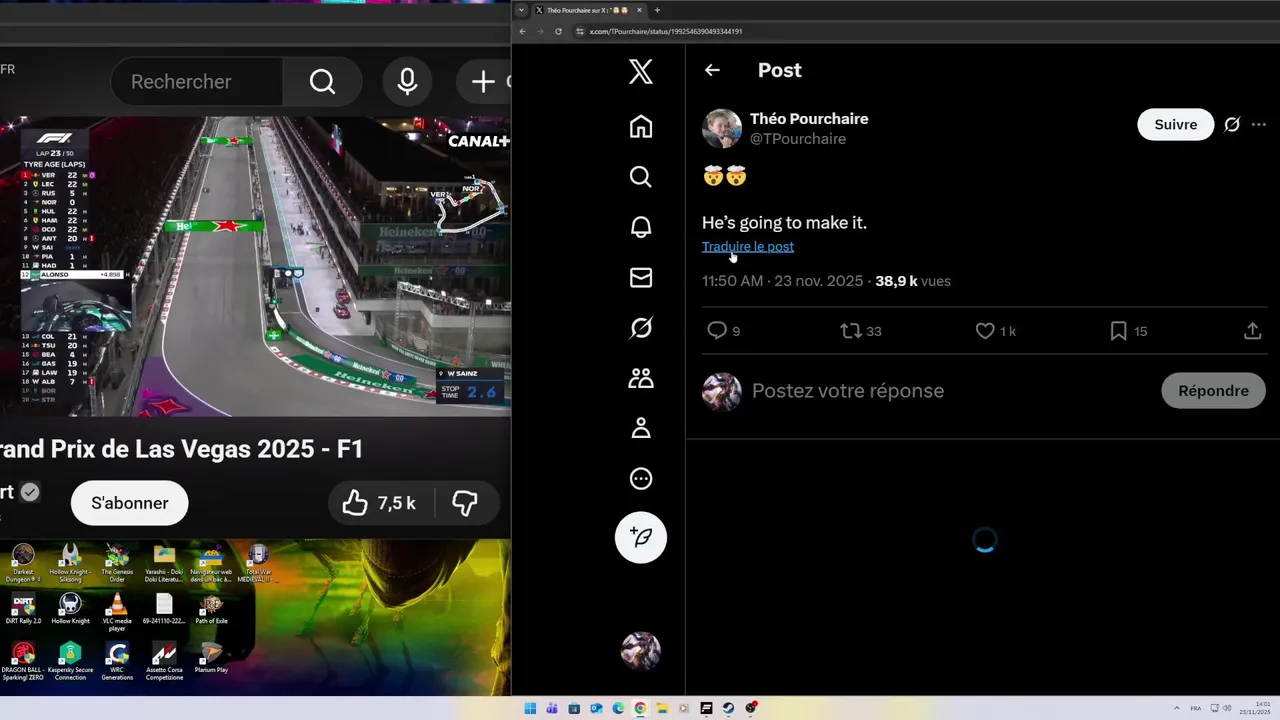
Task: Open Théo Pourchaire profile picture
Action: (722, 129)
